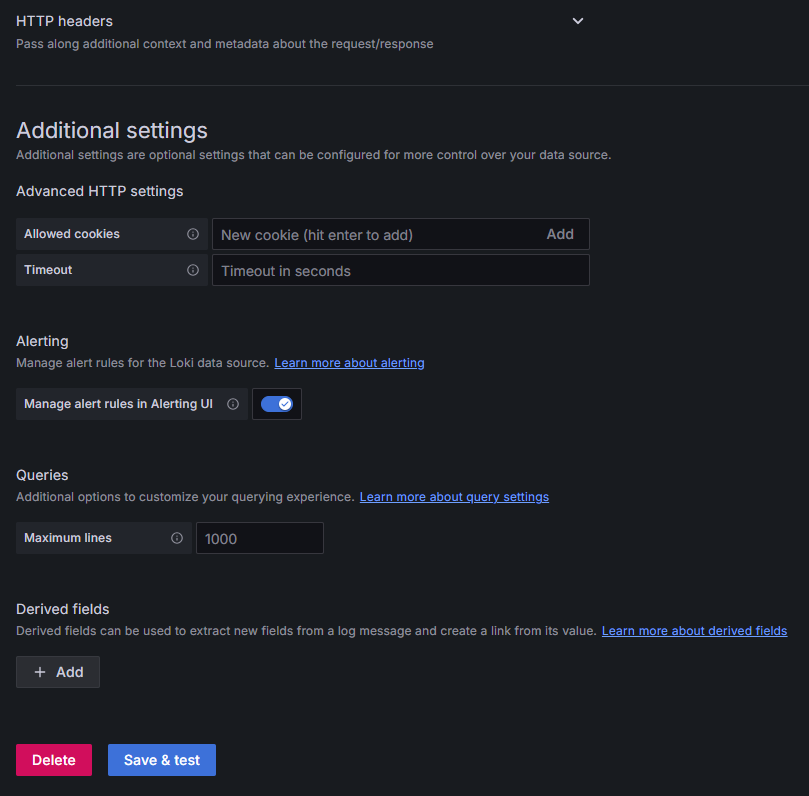Click the Timeout info icon
Screen dimensions: 809x796
click(x=192, y=270)
